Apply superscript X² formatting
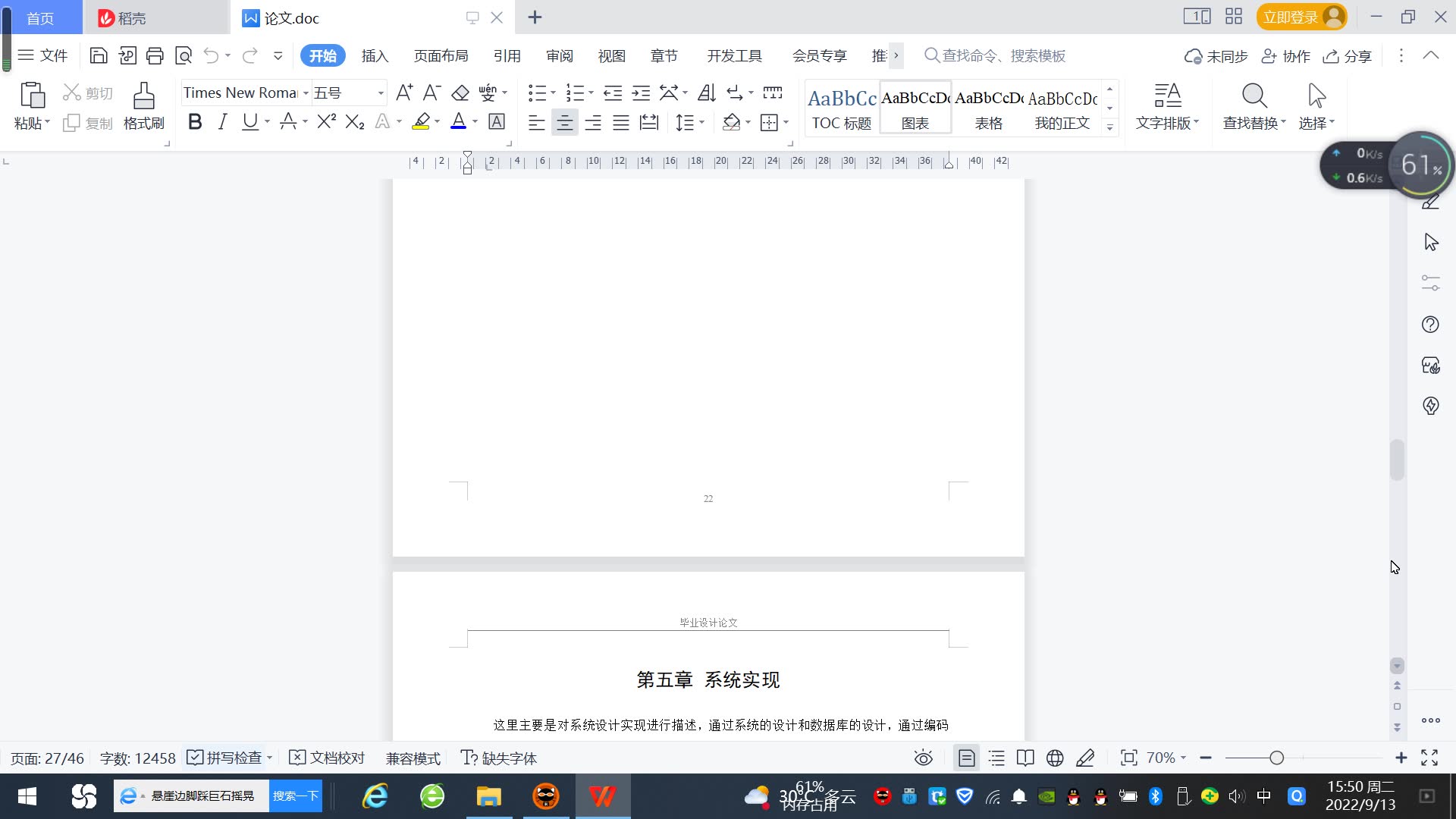The width and height of the screenshot is (1456, 819). [x=327, y=121]
